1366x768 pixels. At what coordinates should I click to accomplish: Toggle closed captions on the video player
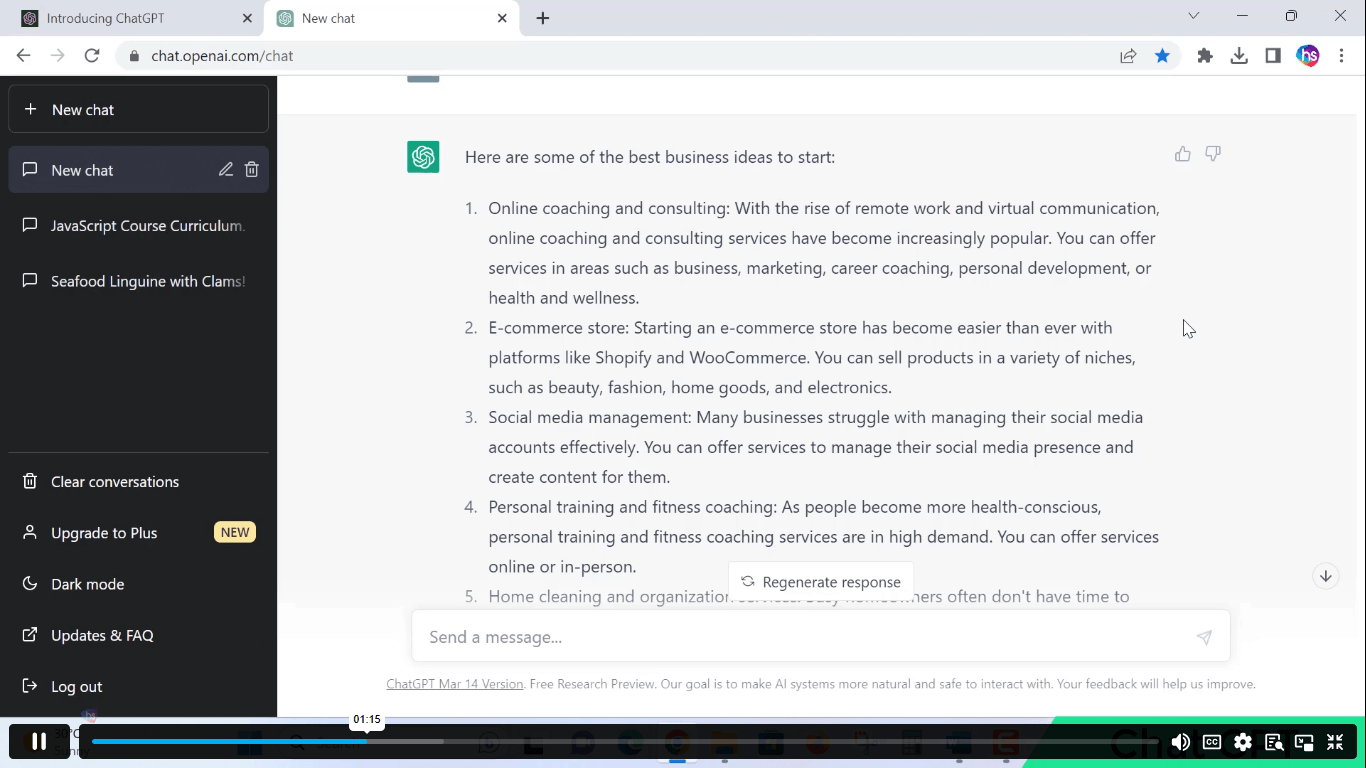[1211, 742]
